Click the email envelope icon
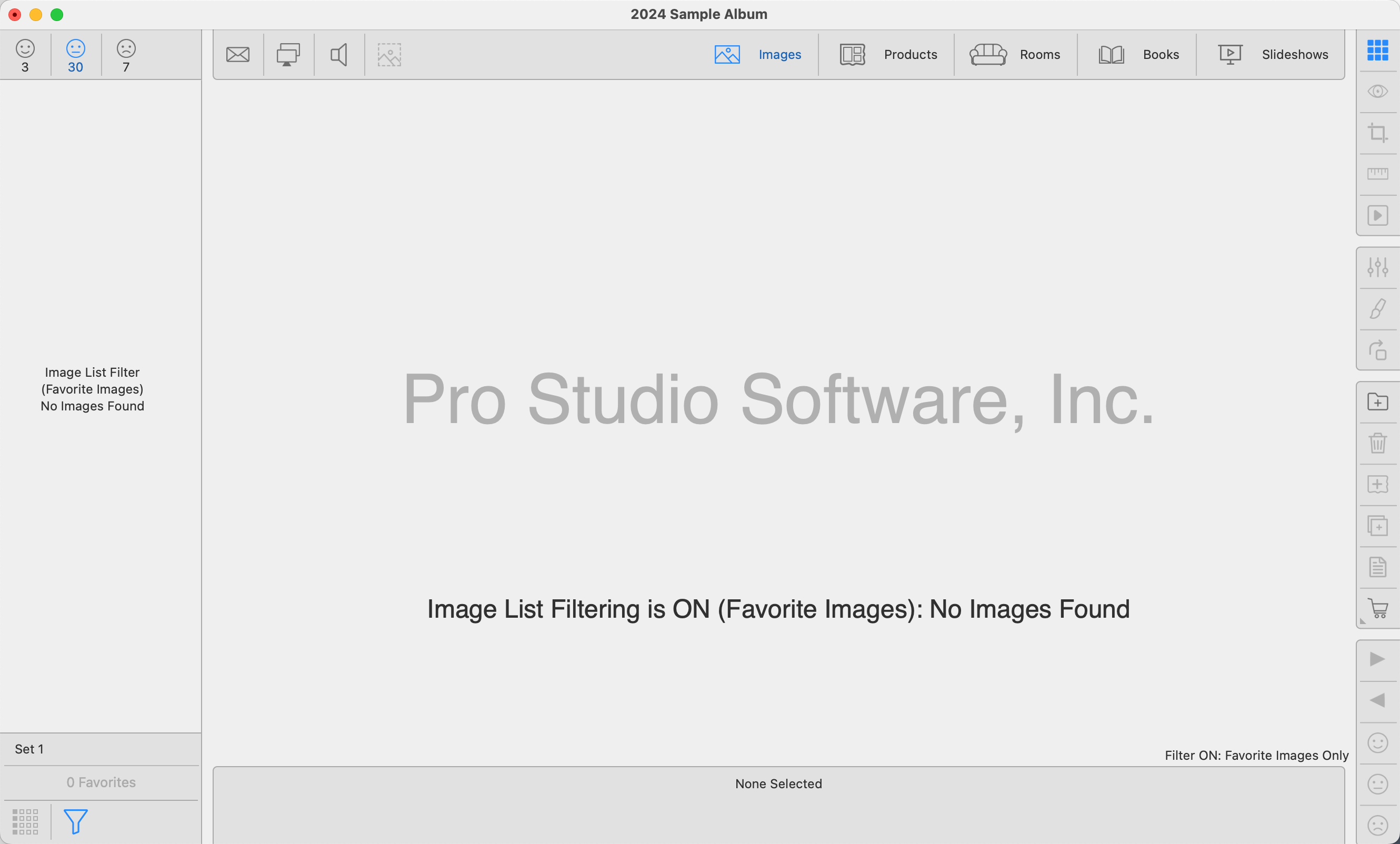 tap(237, 55)
